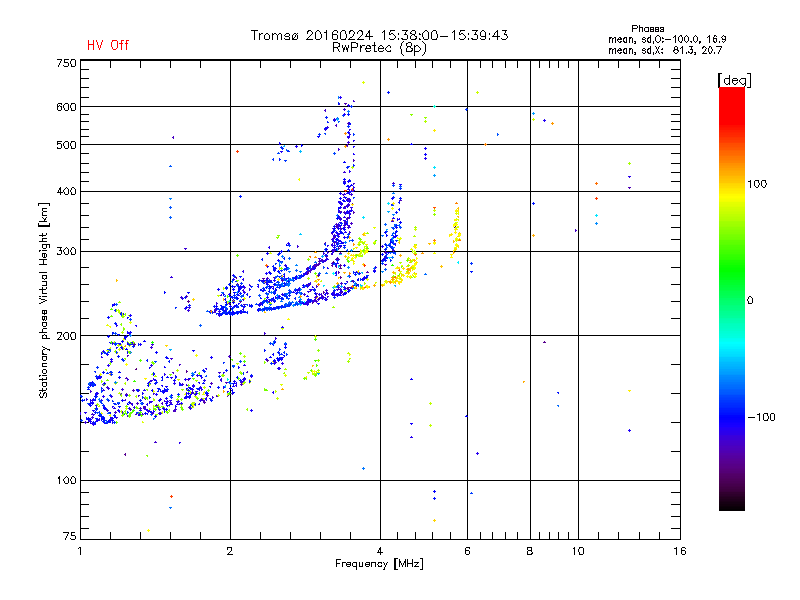Viewport: 800px width, 600px height.
Task: Click the 'Stationary phase Virtual Height [km]' axis title
Action: [x=44, y=301]
